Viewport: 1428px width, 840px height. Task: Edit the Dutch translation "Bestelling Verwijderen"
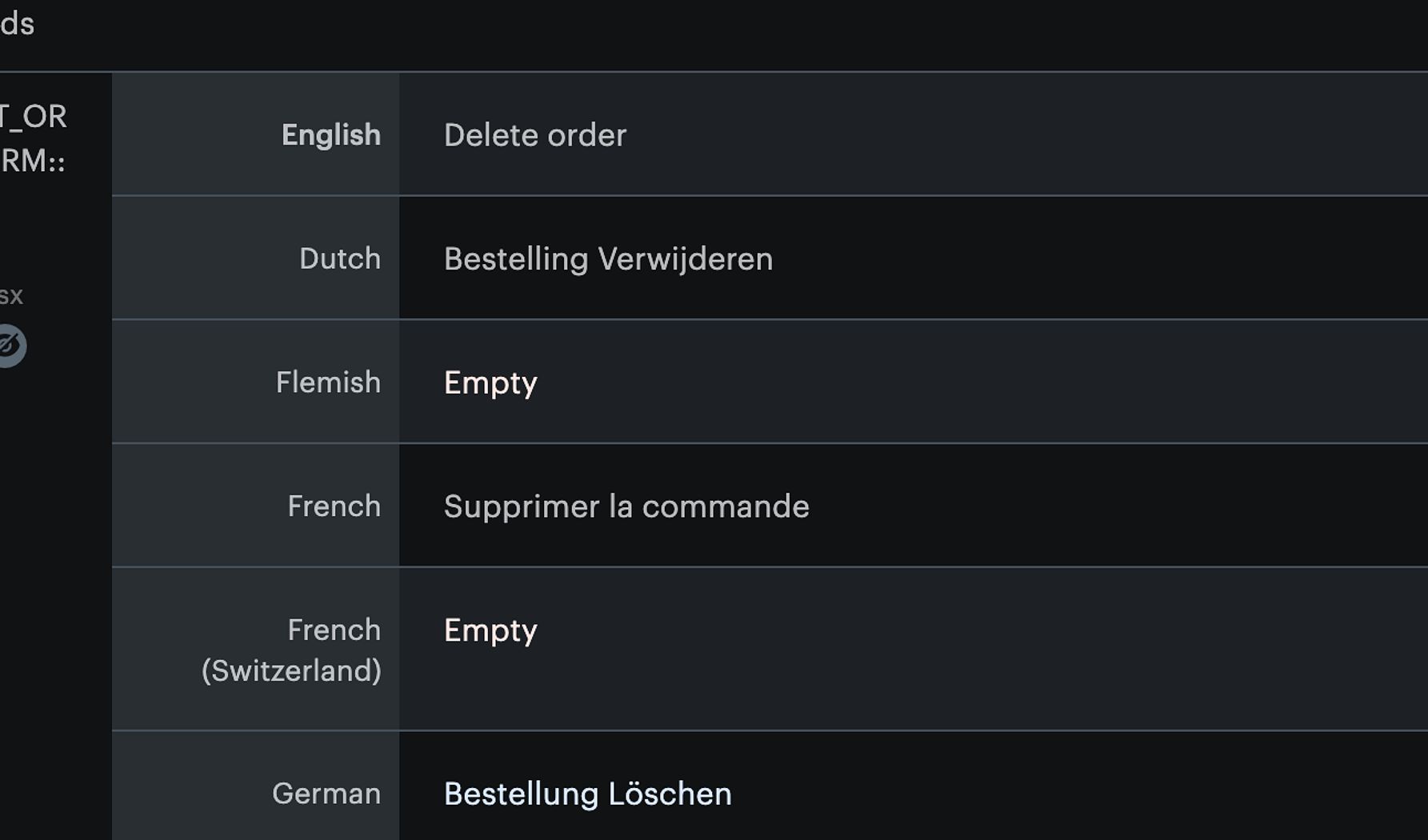608,259
